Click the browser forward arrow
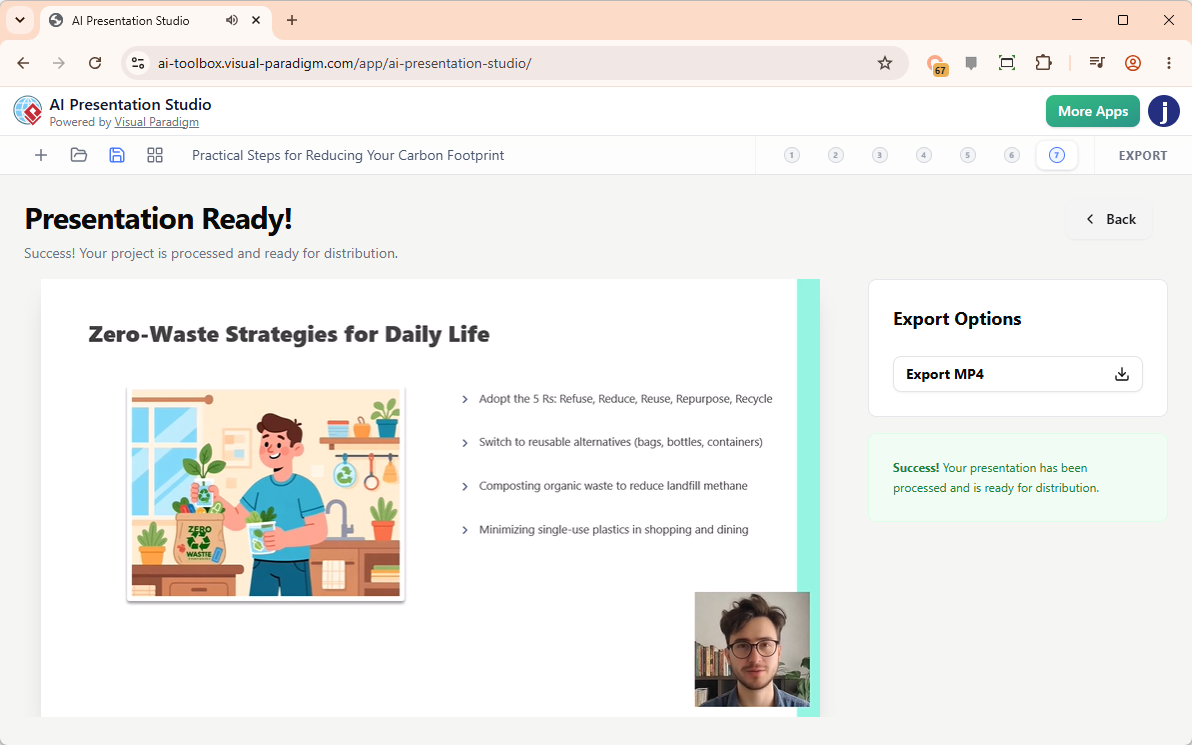Screen dimensions: 1192x745 tap(59, 63)
